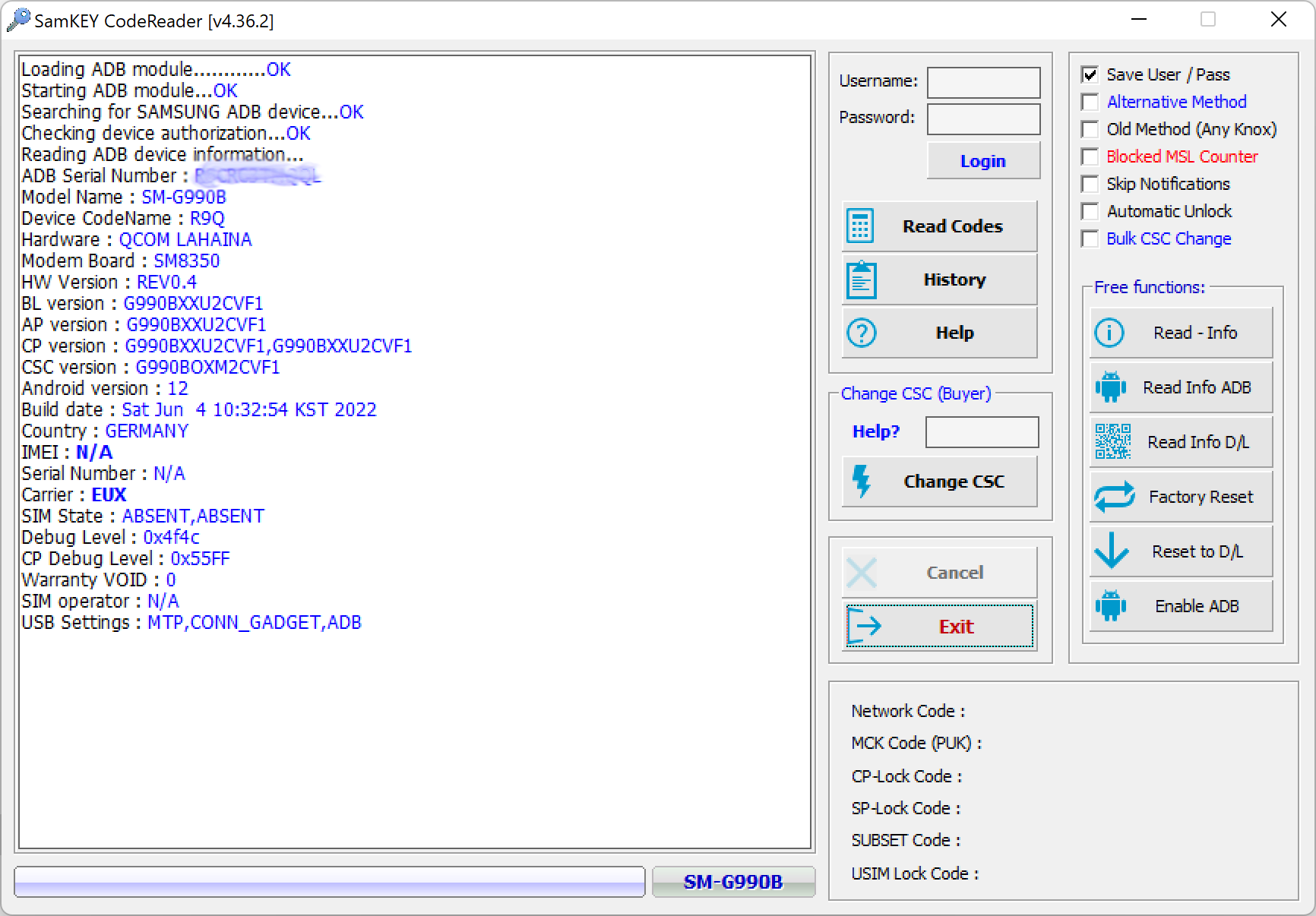Click the Change CSC buyer code field
The width and height of the screenshot is (1316, 916).
982,432
